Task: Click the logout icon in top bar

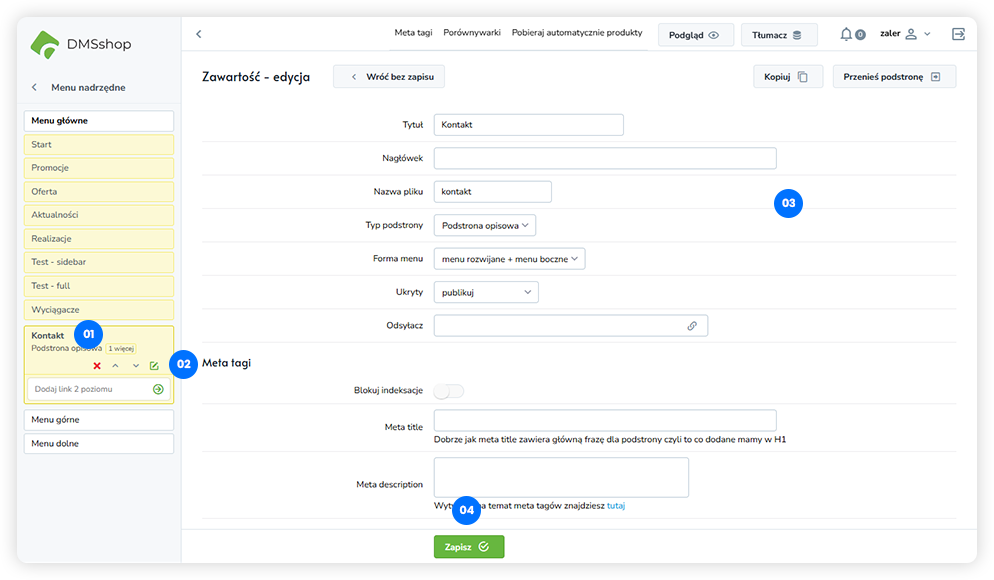Action: pos(958,34)
